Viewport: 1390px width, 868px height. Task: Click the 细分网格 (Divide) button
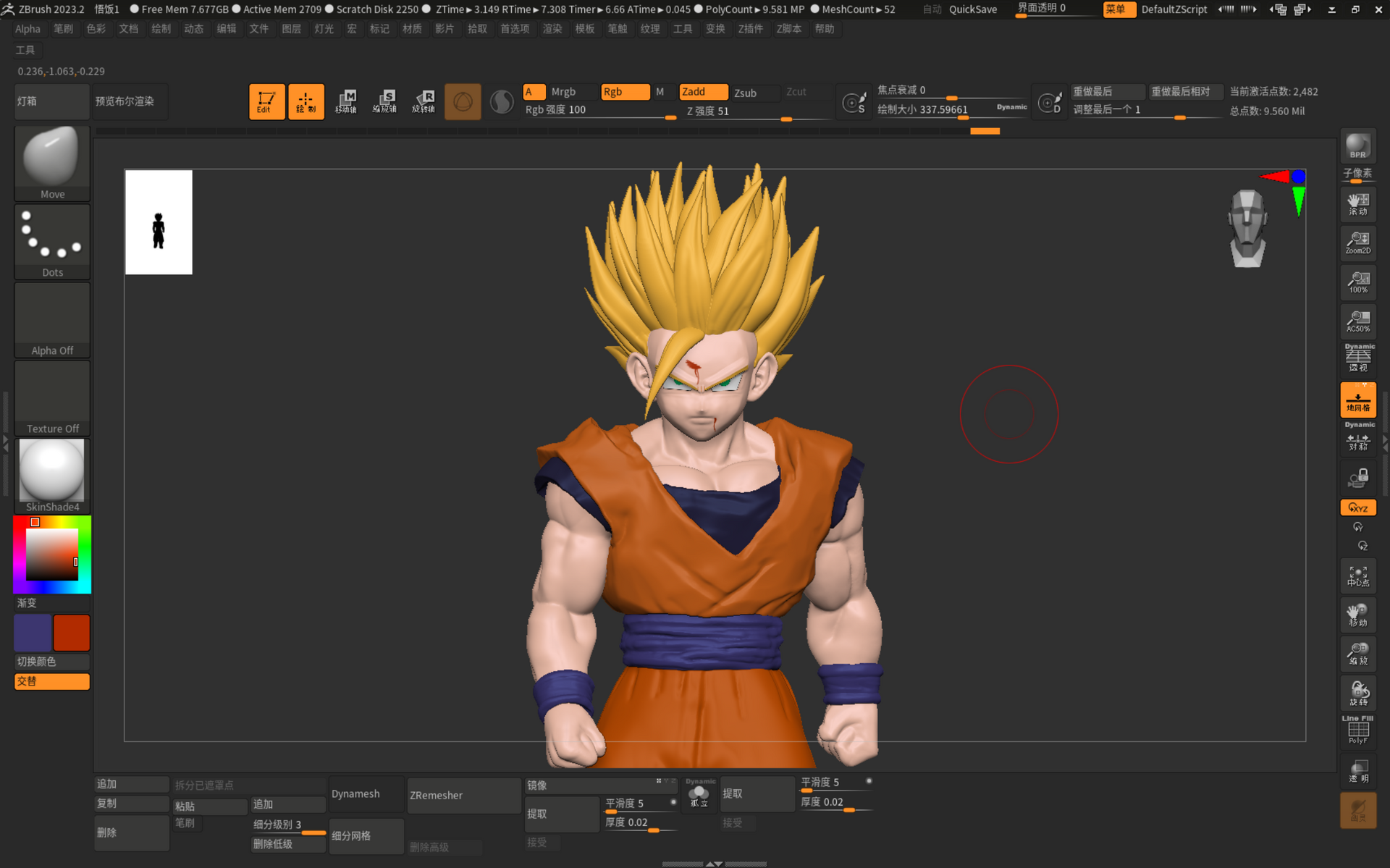point(366,836)
